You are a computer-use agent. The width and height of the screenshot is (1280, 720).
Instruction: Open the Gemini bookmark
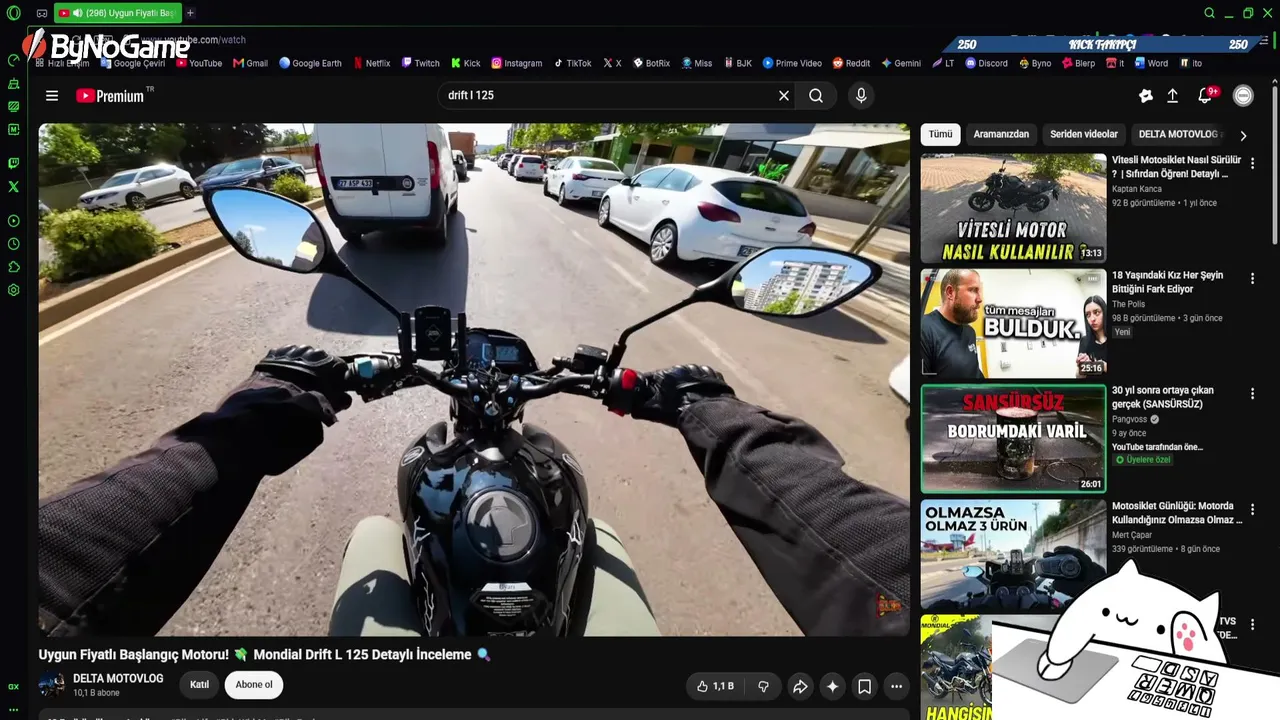901,63
